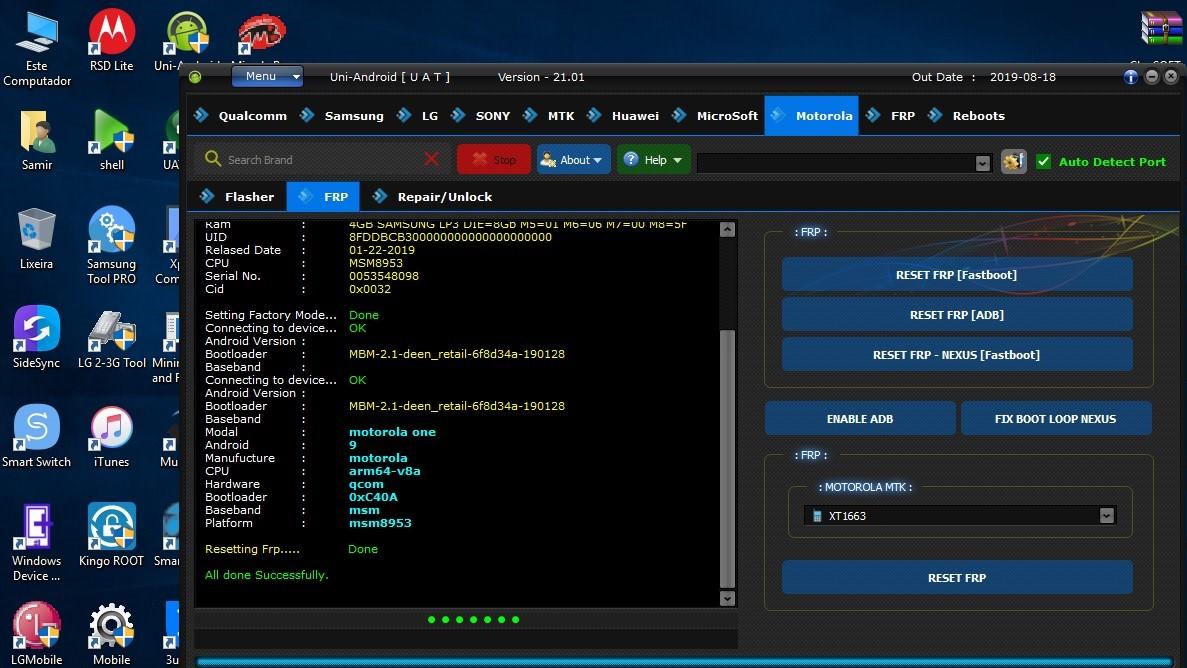The image size is (1187, 668).
Task: Open the Mobile gear desktop icon
Action: 111,635
